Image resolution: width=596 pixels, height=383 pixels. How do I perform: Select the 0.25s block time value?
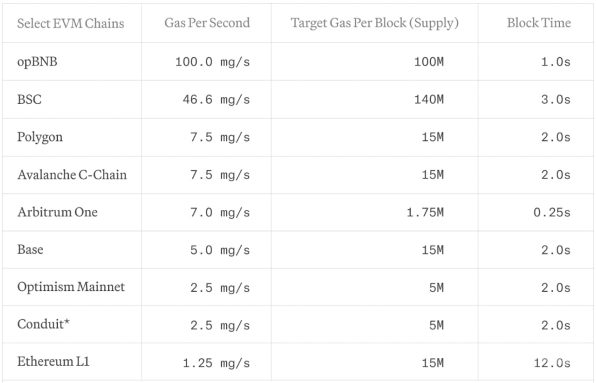[x=552, y=212]
